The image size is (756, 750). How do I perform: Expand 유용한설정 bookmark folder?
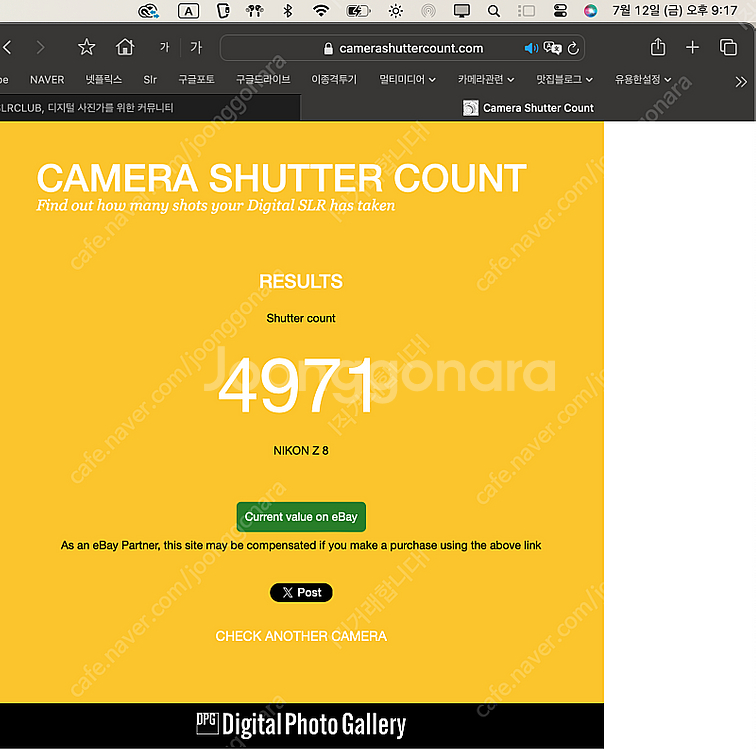pos(643,80)
